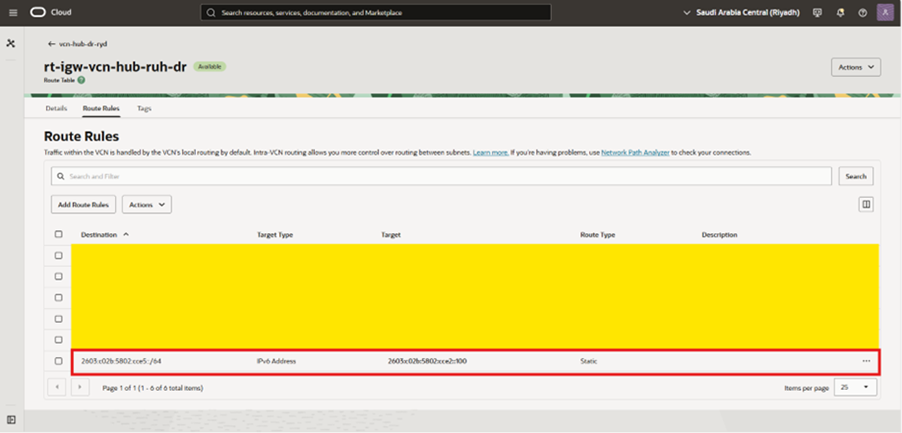Image resolution: width=902 pixels, height=433 pixels.
Task: Open the help question mark menu
Action: point(862,13)
